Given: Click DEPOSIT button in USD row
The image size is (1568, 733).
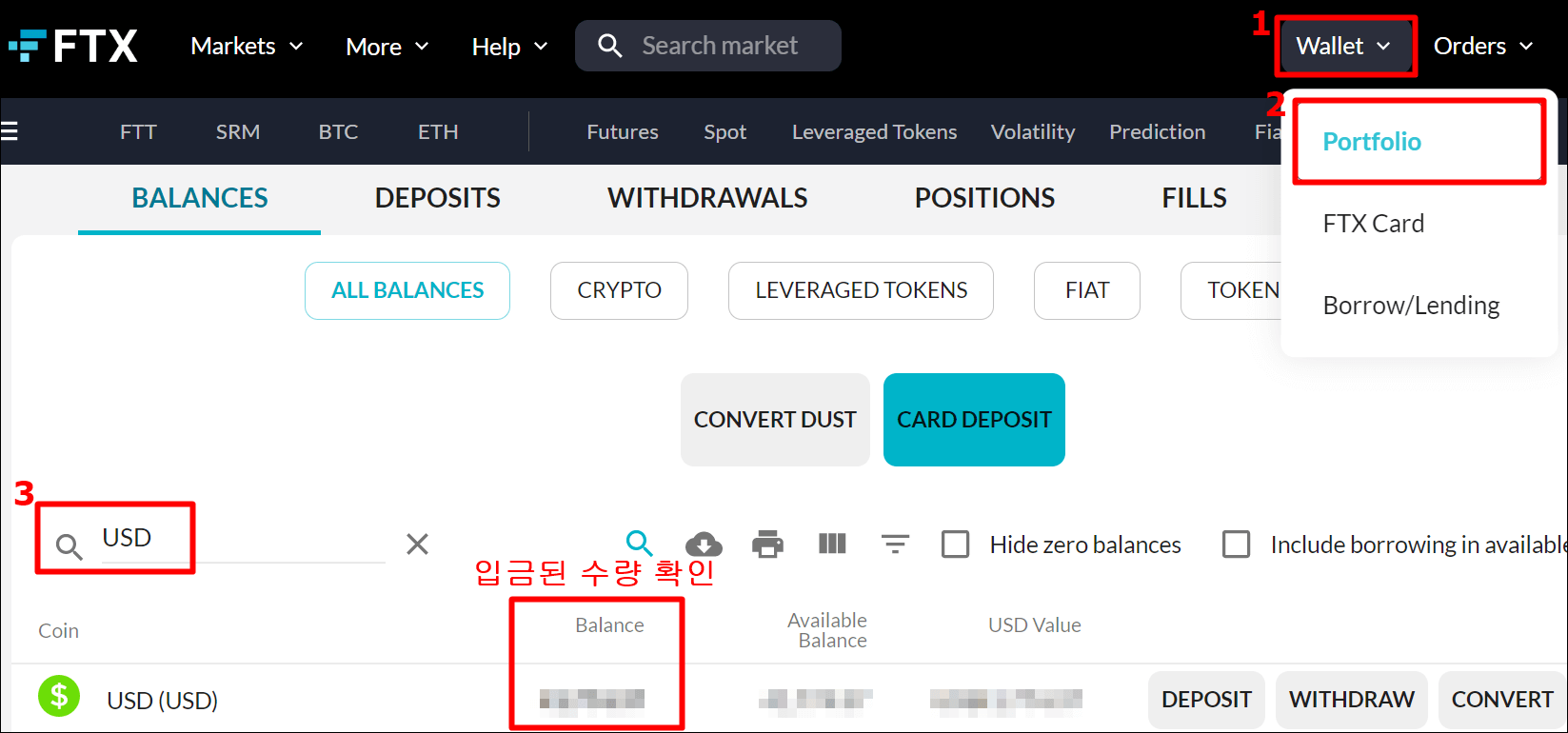Looking at the screenshot, I should coord(1206,700).
